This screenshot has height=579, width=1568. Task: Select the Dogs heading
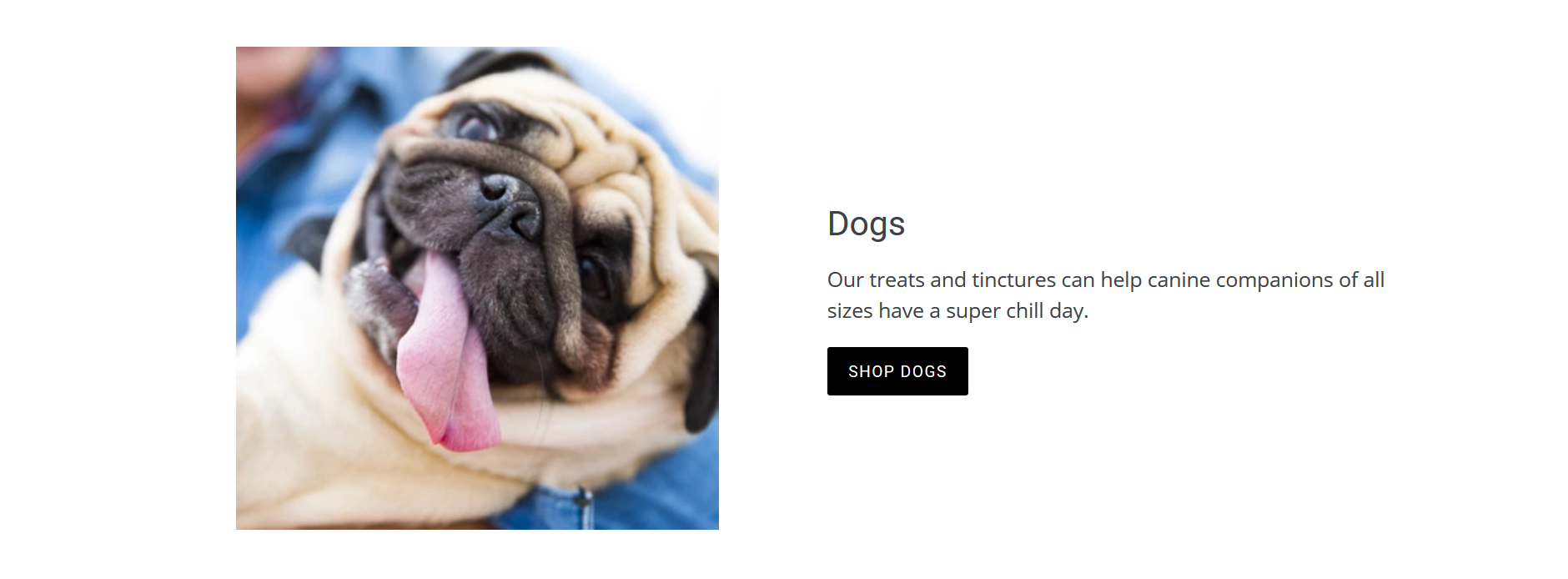pos(866,224)
